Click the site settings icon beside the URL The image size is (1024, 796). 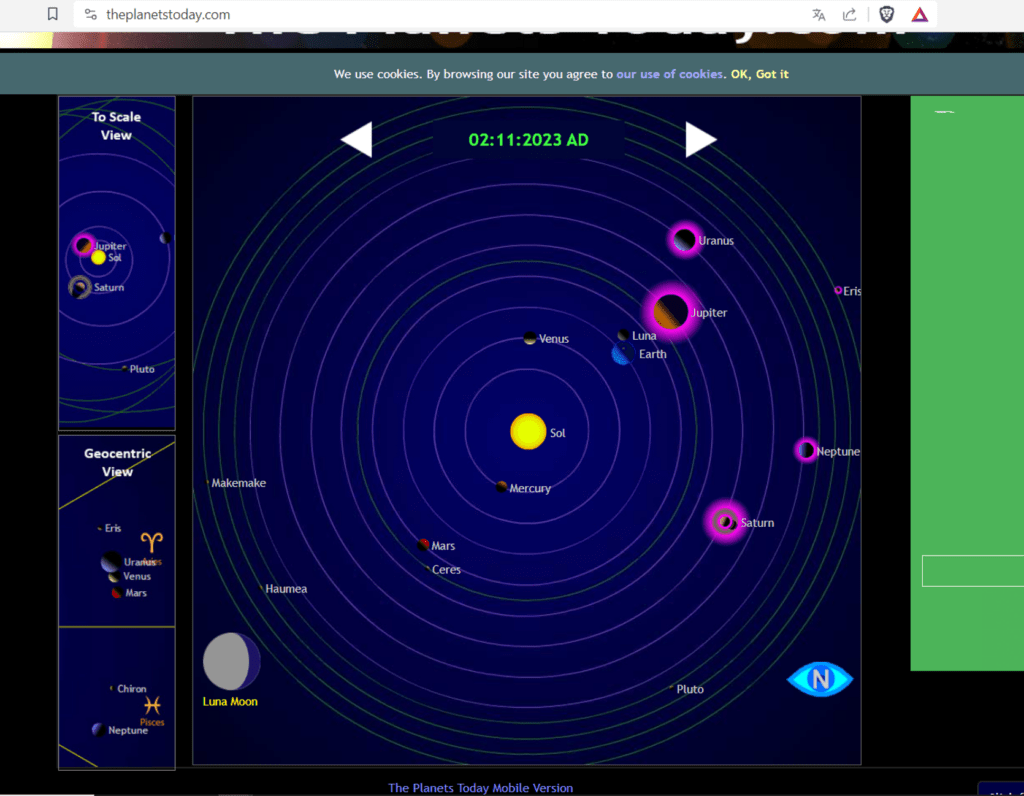click(91, 14)
